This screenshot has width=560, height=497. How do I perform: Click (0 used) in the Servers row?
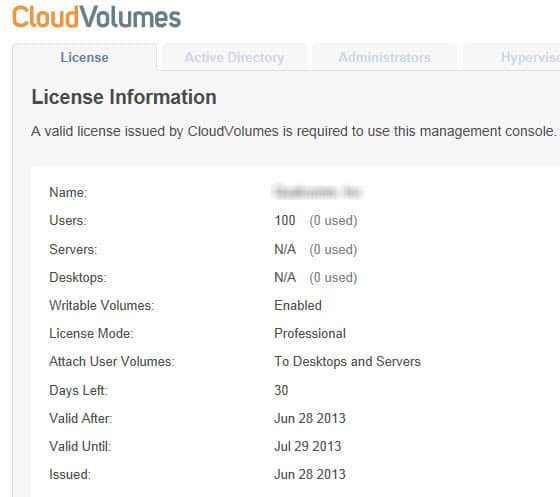[333, 250]
